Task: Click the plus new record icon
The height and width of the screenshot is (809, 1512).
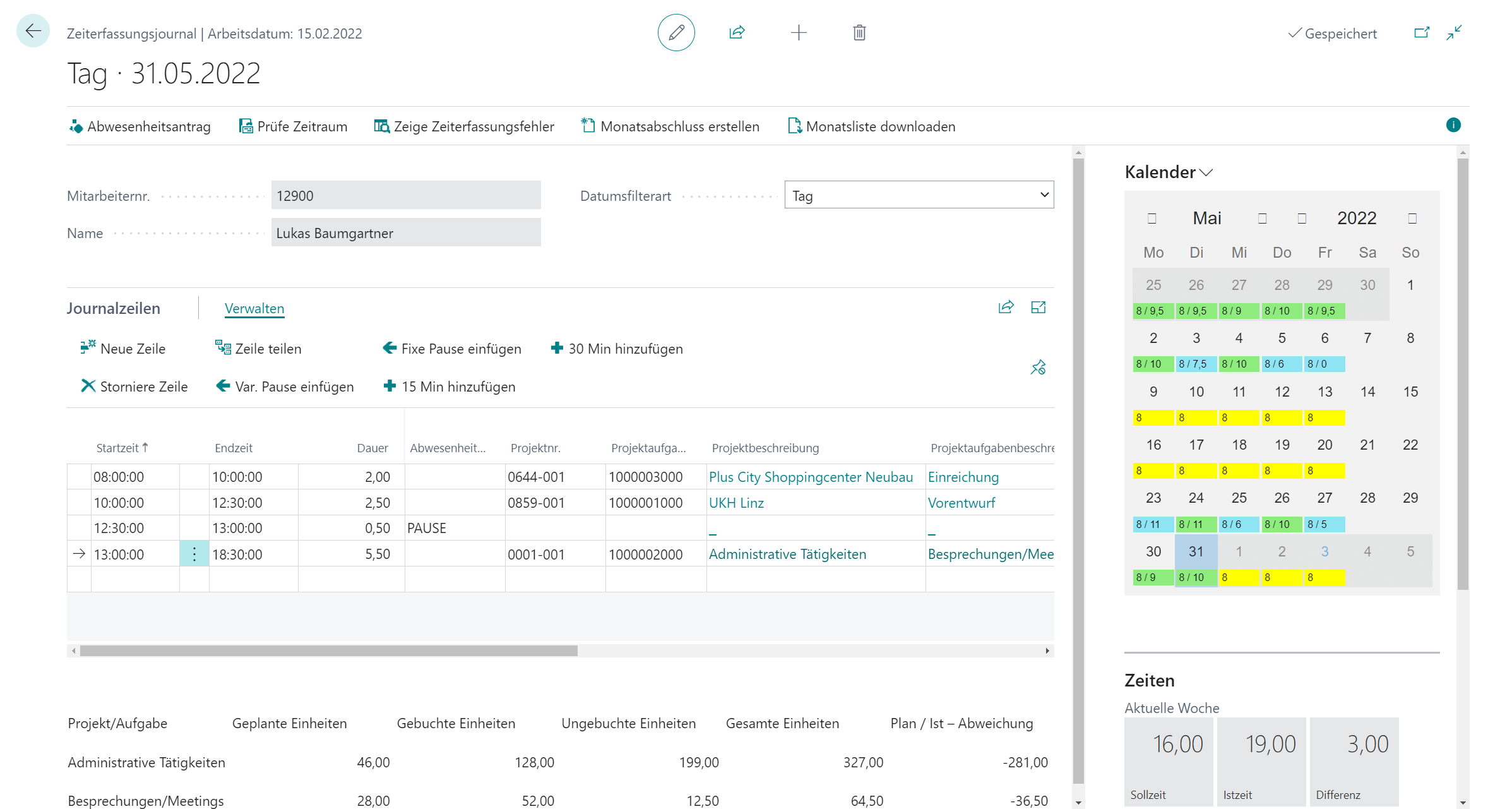Action: (799, 32)
